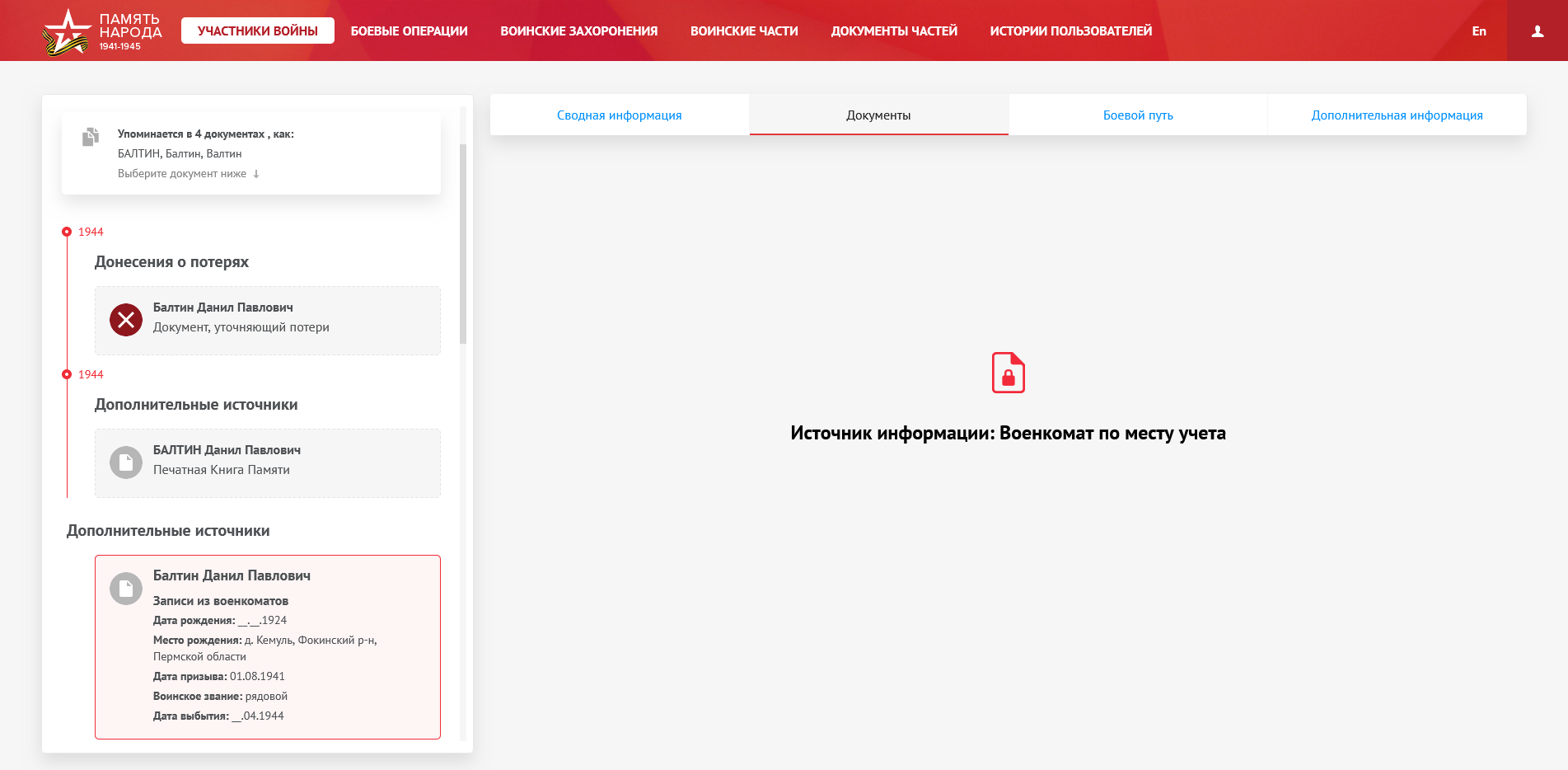Switch site language to En
The image size is (1568, 770).
pyautogui.click(x=1479, y=31)
